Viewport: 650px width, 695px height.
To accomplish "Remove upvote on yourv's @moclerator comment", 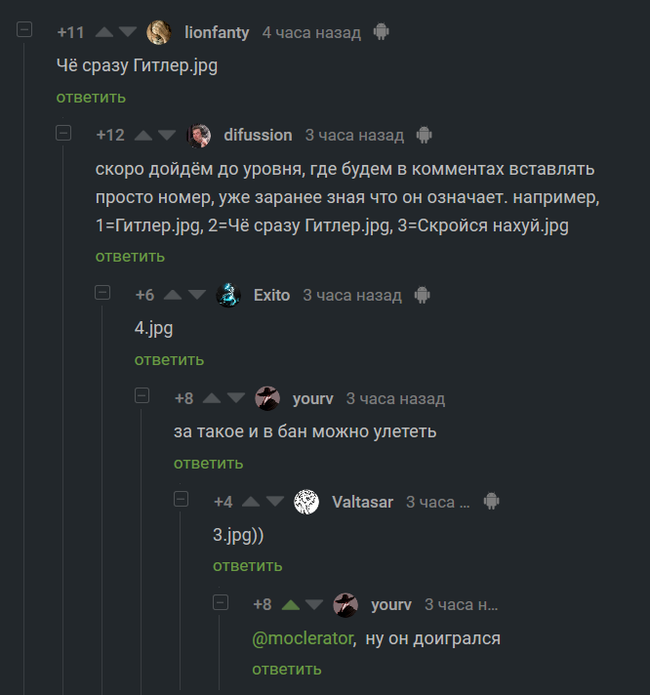I will [x=291, y=605].
